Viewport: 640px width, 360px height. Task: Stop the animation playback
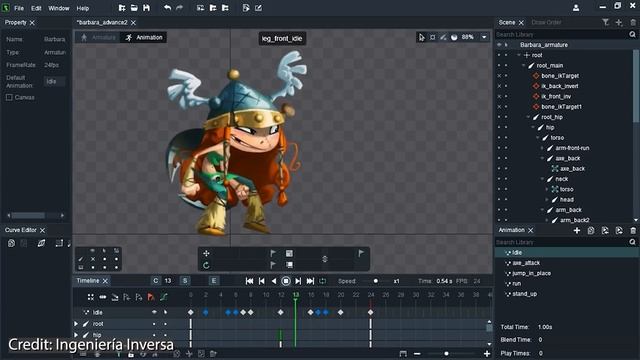[286, 281]
